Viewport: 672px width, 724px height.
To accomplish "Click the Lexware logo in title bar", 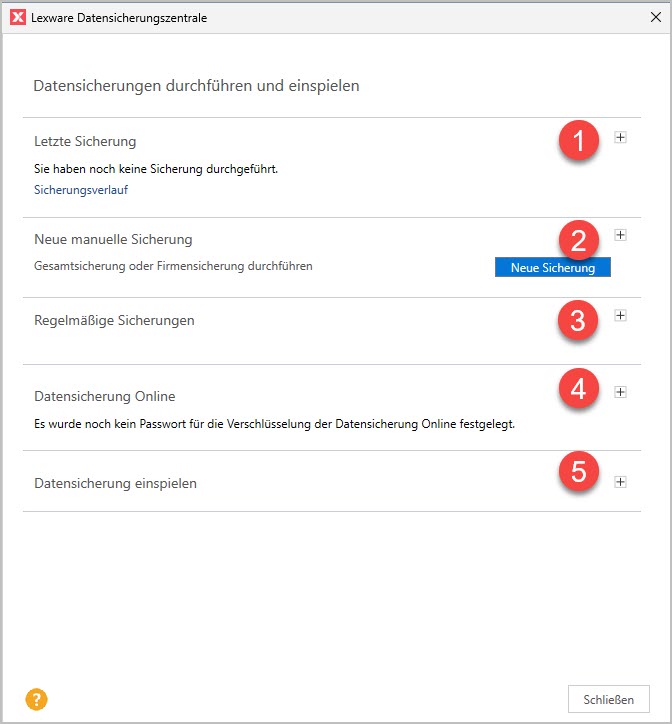I will (17, 17).
